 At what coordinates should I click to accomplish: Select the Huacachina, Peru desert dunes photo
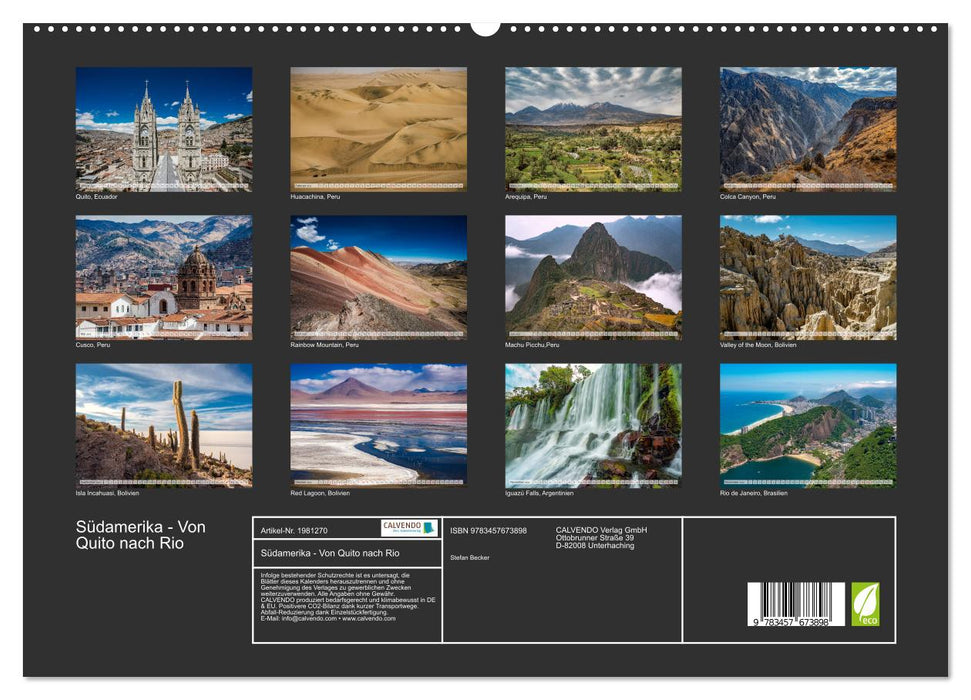click(x=378, y=129)
